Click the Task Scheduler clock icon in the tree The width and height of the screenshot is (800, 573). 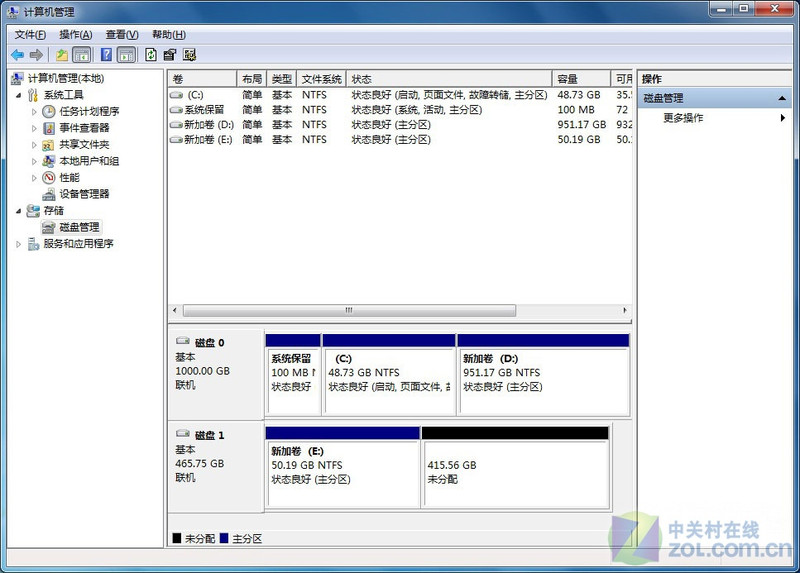click(x=48, y=111)
